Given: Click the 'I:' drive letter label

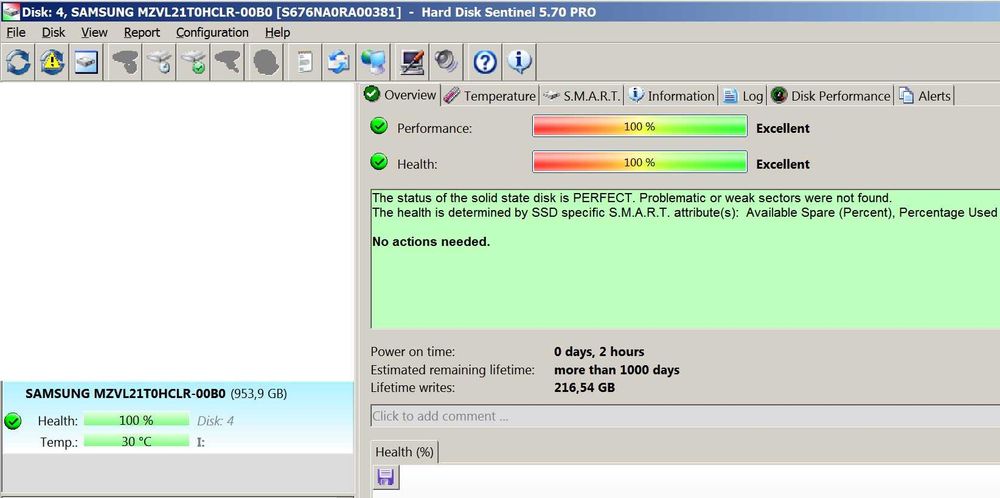Looking at the screenshot, I should point(200,442).
